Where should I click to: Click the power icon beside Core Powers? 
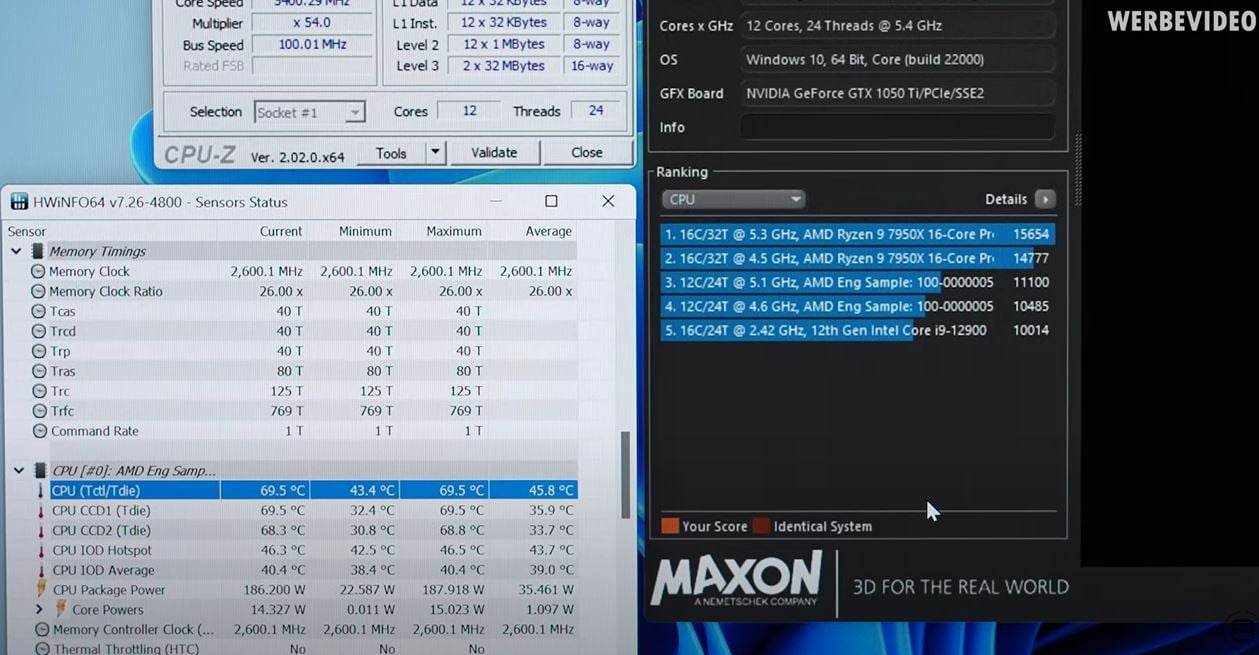pos(60,609)
